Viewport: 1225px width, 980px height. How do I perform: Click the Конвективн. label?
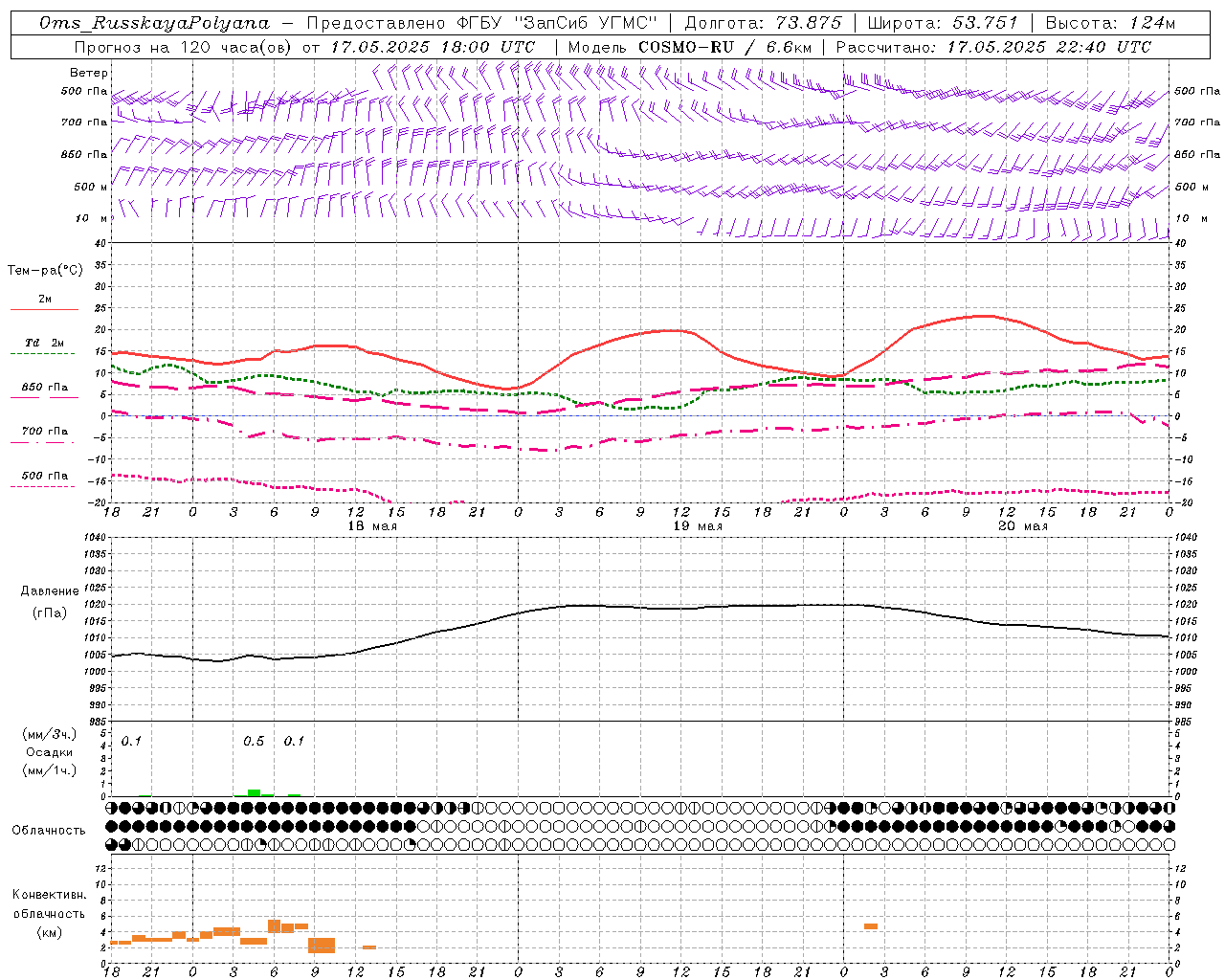[50, 895]
